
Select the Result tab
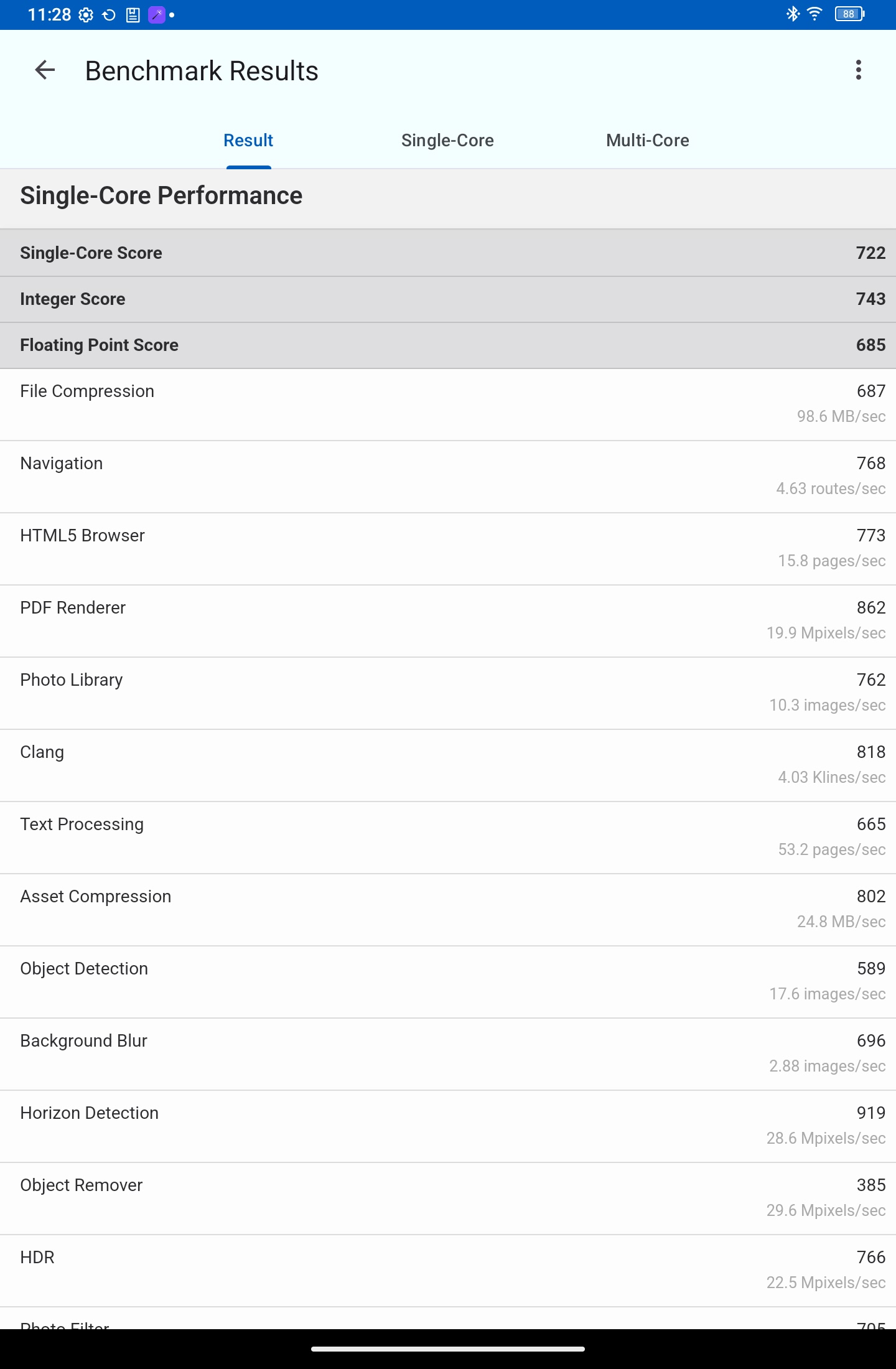point(248,141)
